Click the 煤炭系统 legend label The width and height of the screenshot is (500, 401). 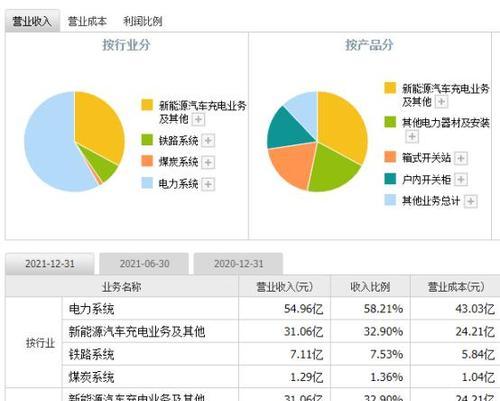(178, 162)
